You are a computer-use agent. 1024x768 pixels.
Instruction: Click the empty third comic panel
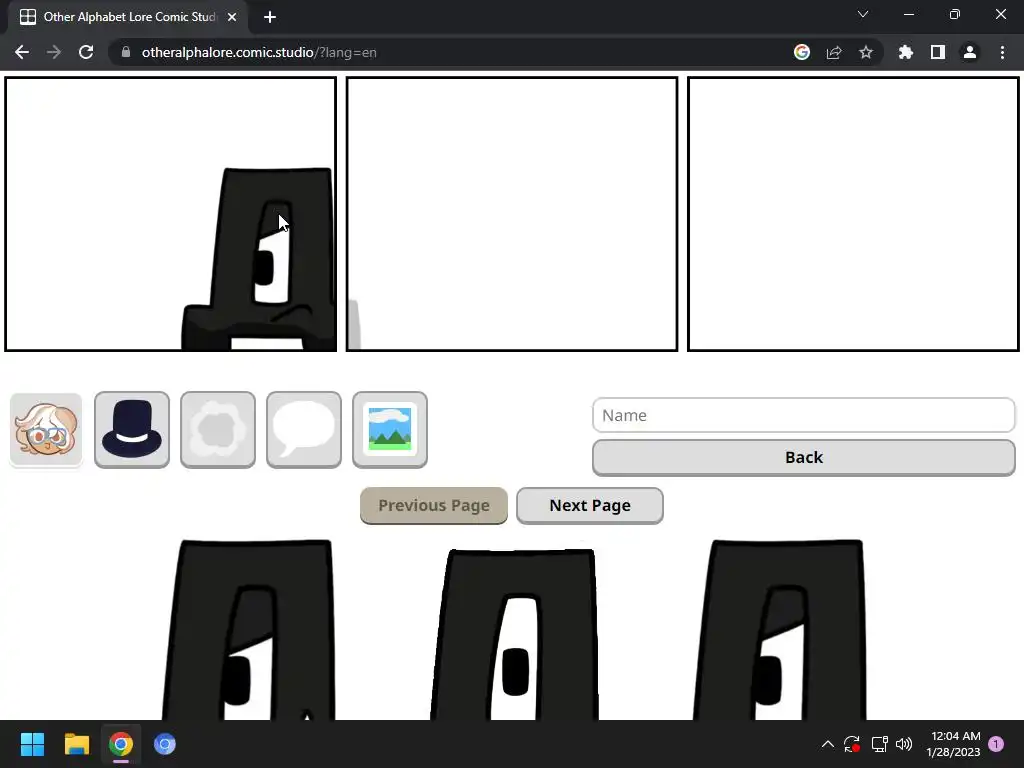[x=854, y=214]
